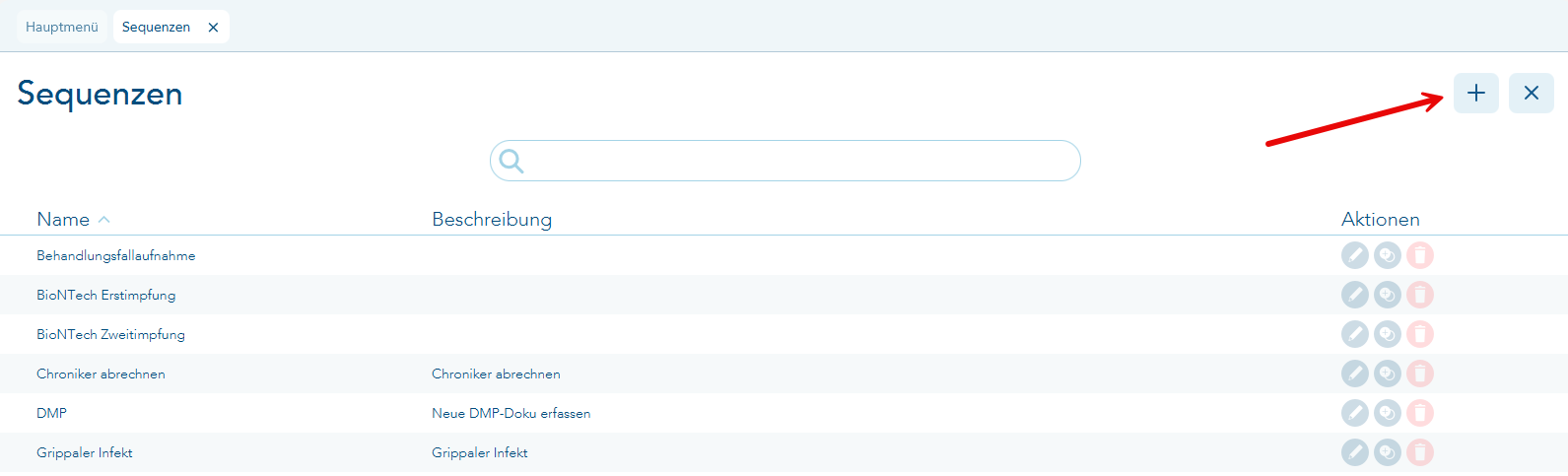
Task: Select Grippaler Infekt name cell
Action: pos(85,452)
